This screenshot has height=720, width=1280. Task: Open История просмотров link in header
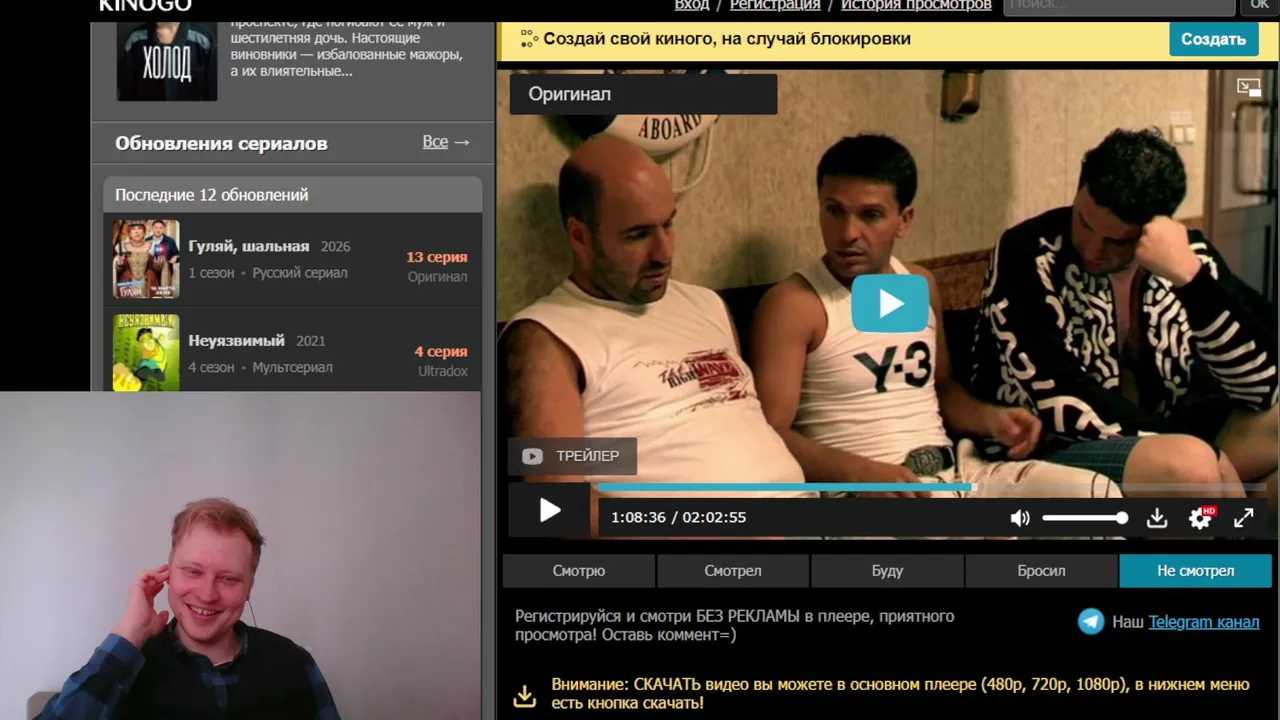point(916,5)
